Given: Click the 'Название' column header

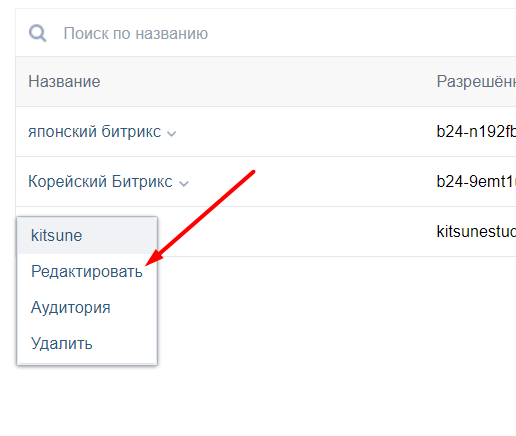Looking at the screenshot, I should pos(64,81).
